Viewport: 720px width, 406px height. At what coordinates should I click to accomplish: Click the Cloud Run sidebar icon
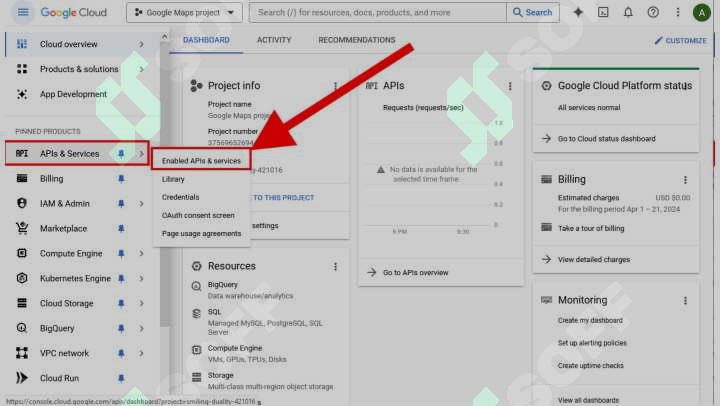click(x=22, y=378)
